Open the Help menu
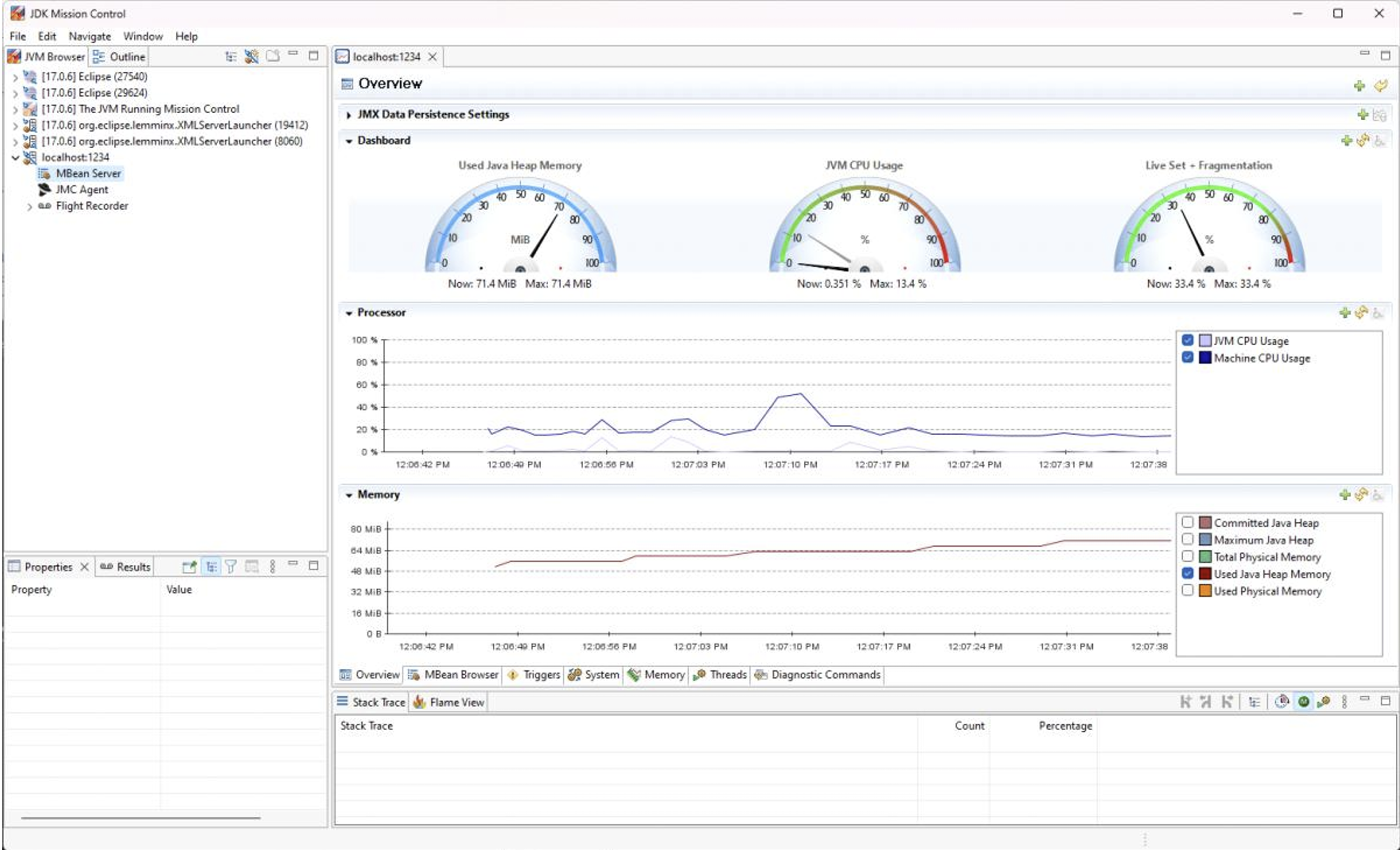The width and height of the screenshot is (1400, 850). tap(186, 36)
